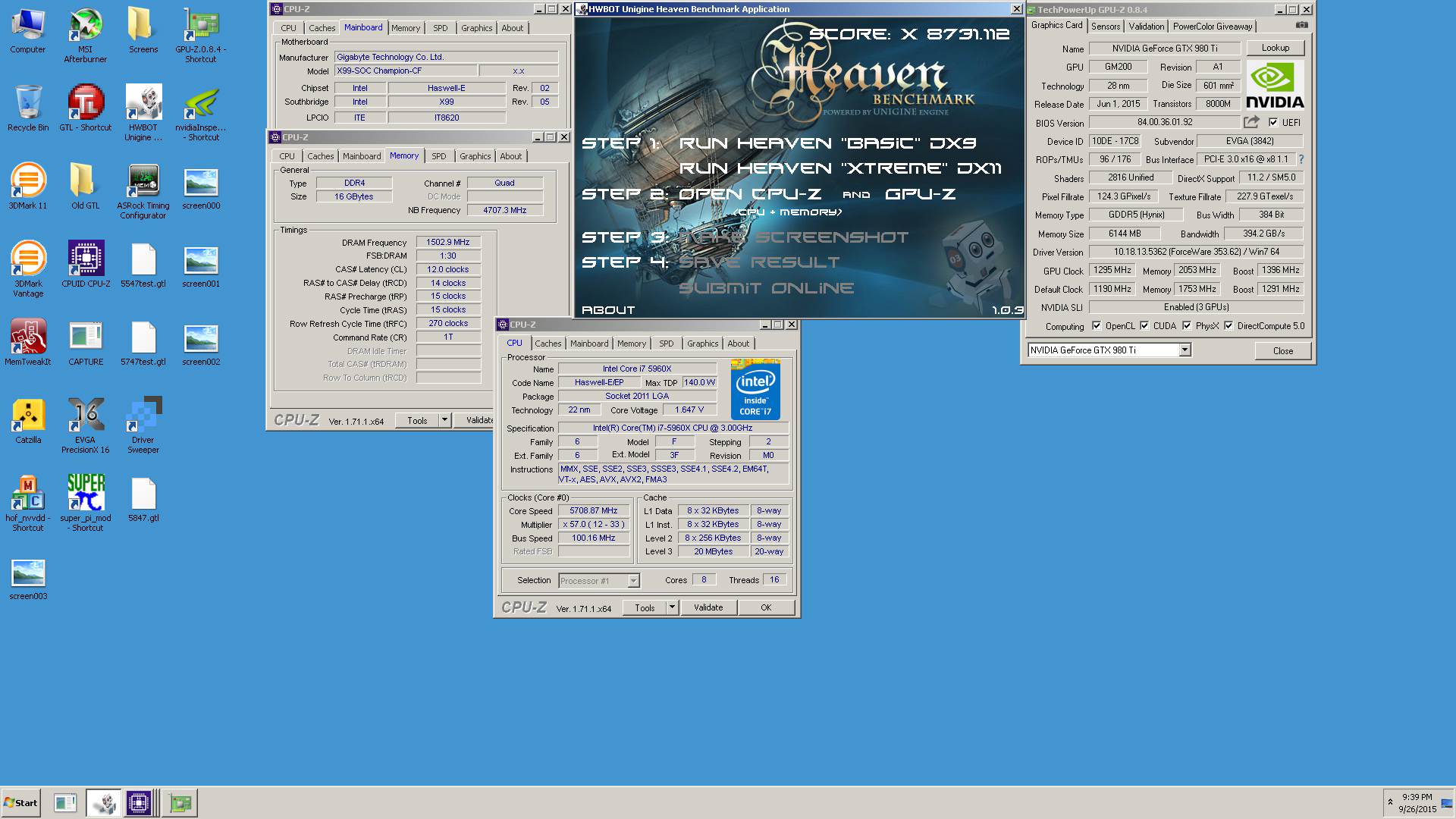Open the CAPTURE desktop icon
The width and height of the screenshot is (1456, 819).
tap(86, 343)
